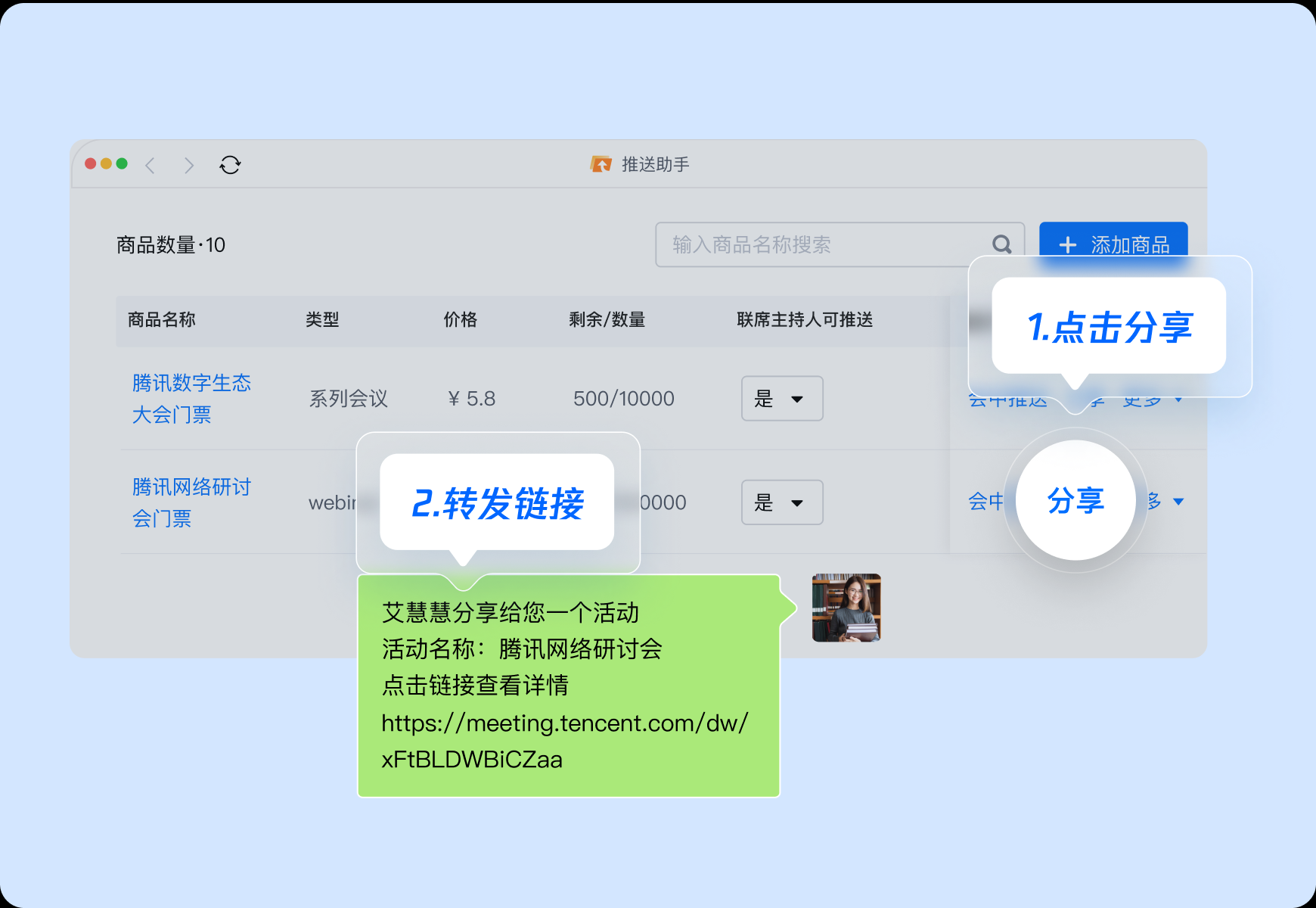
Task: Click the green maximize window button
Action: 122,163
